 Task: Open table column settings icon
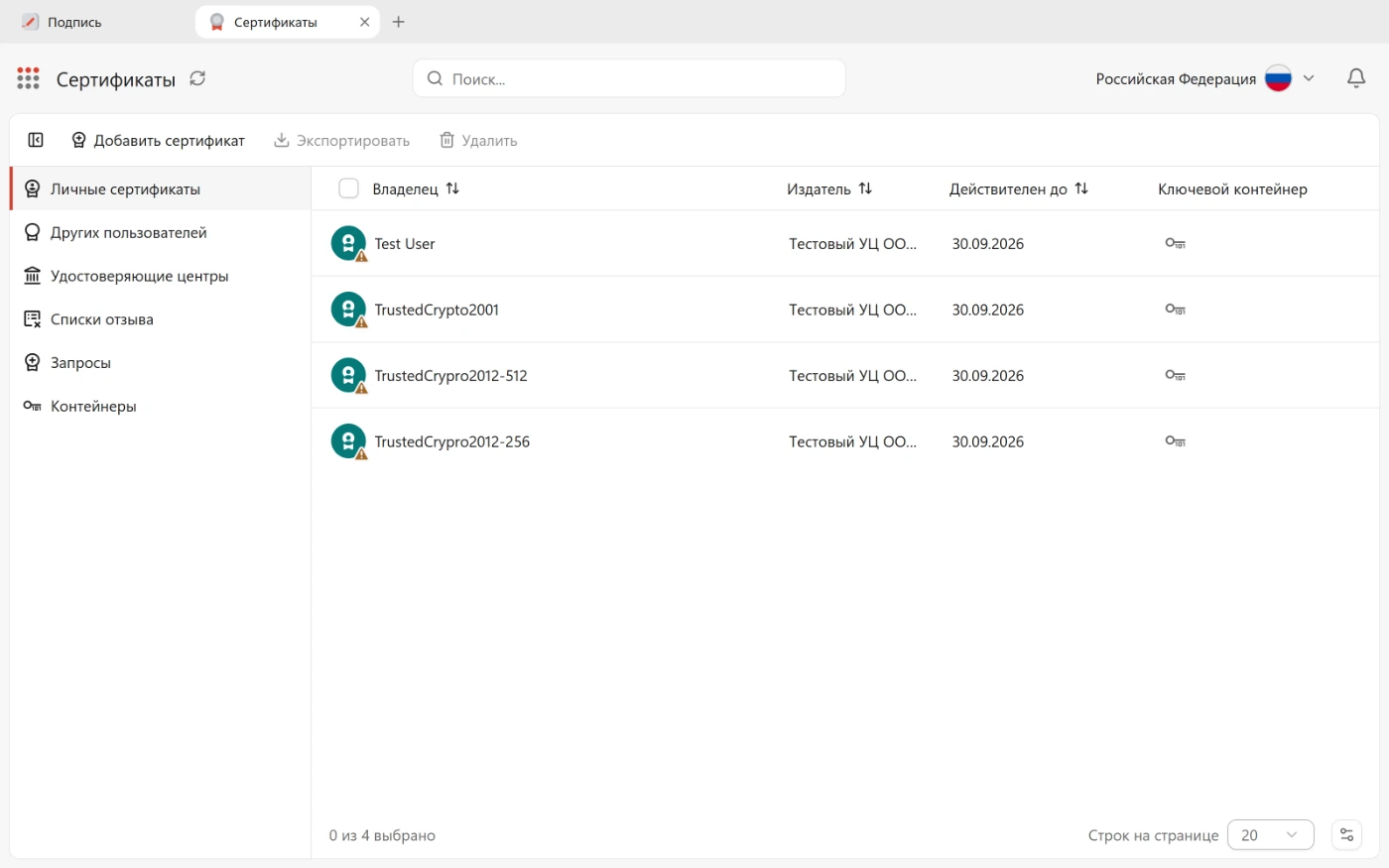click(x=1346, y=834)
